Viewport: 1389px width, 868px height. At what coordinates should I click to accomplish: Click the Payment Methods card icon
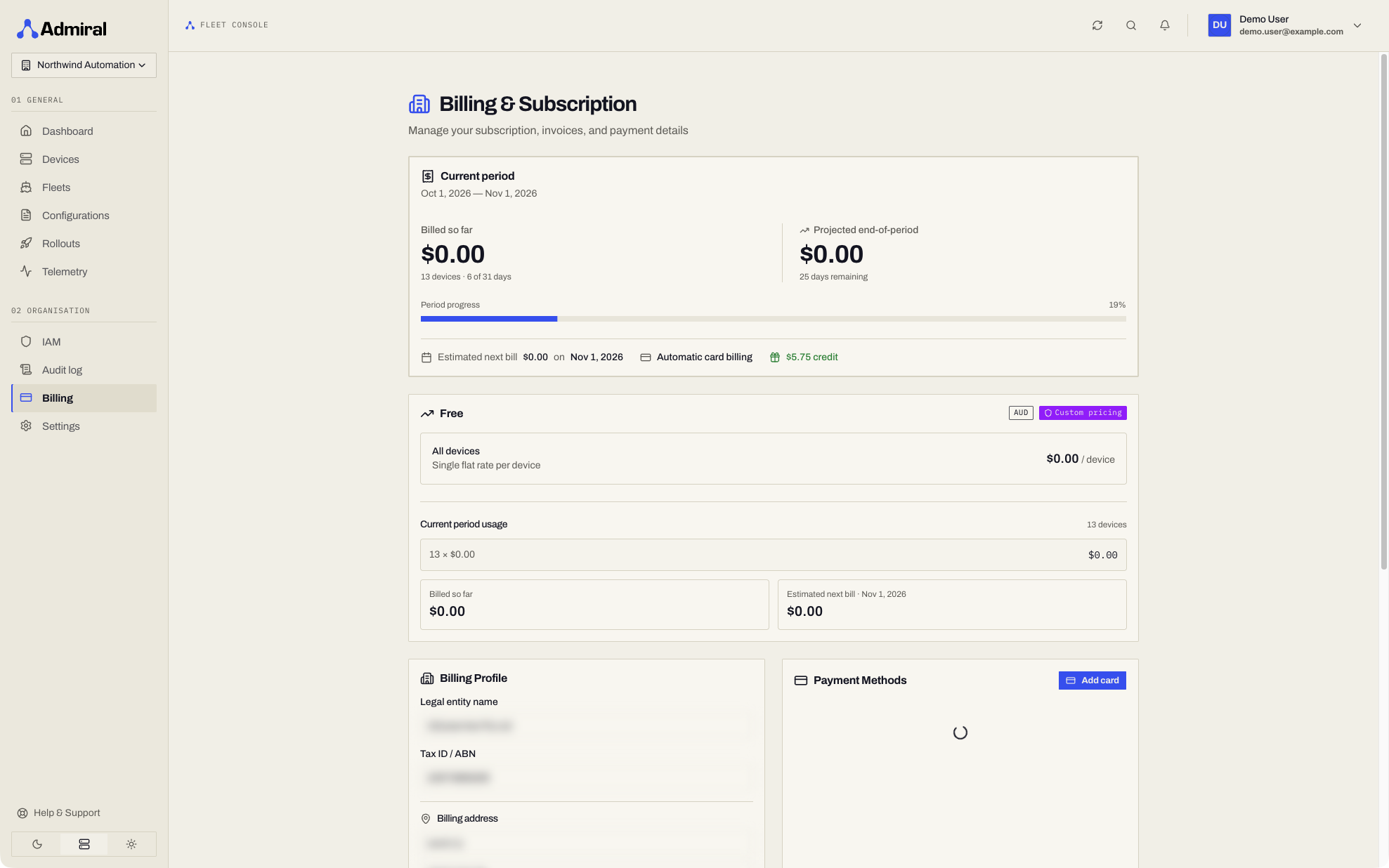tap(800, 680)
